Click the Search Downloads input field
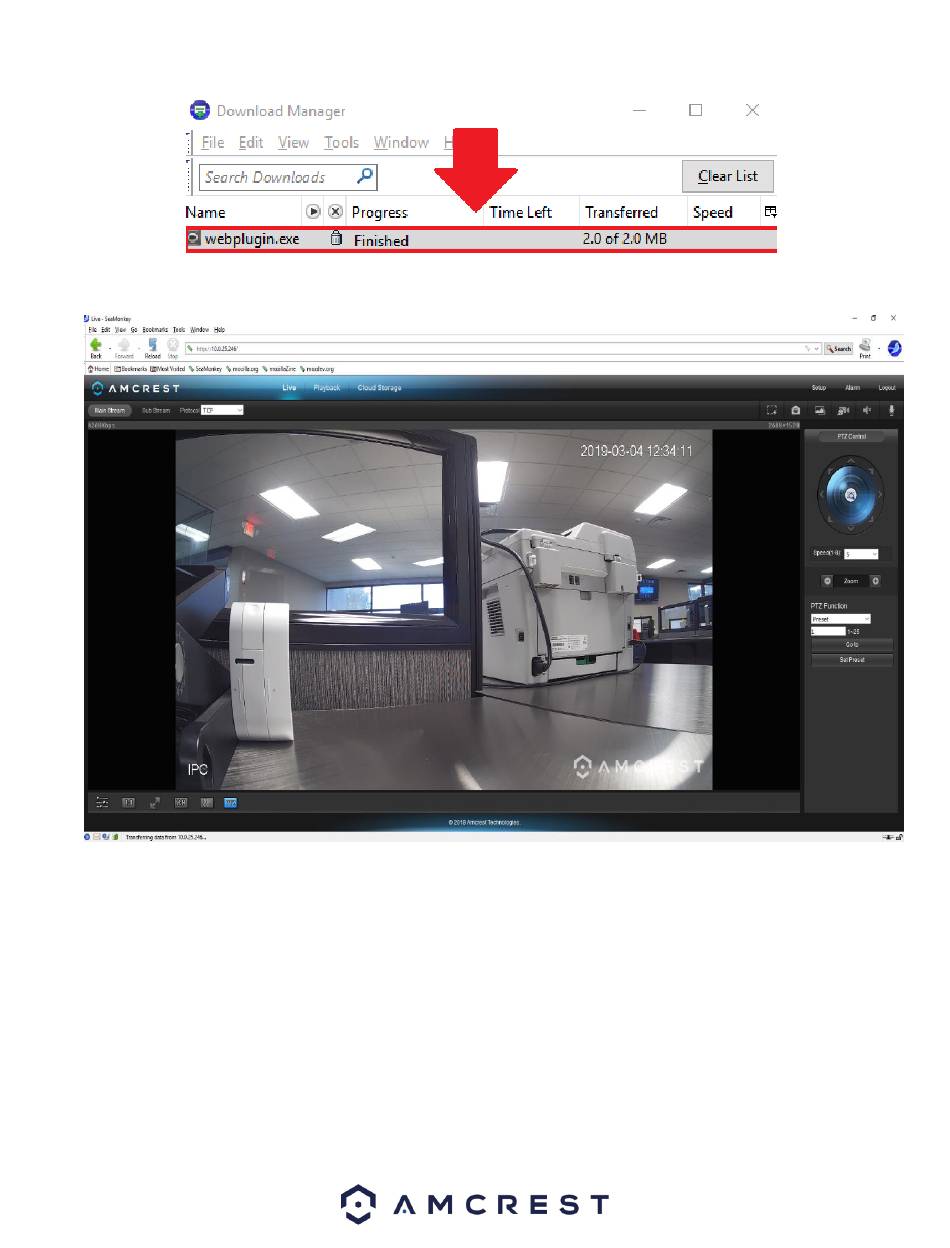Viewport: 950px width, 1248px height. coord(288,177)
